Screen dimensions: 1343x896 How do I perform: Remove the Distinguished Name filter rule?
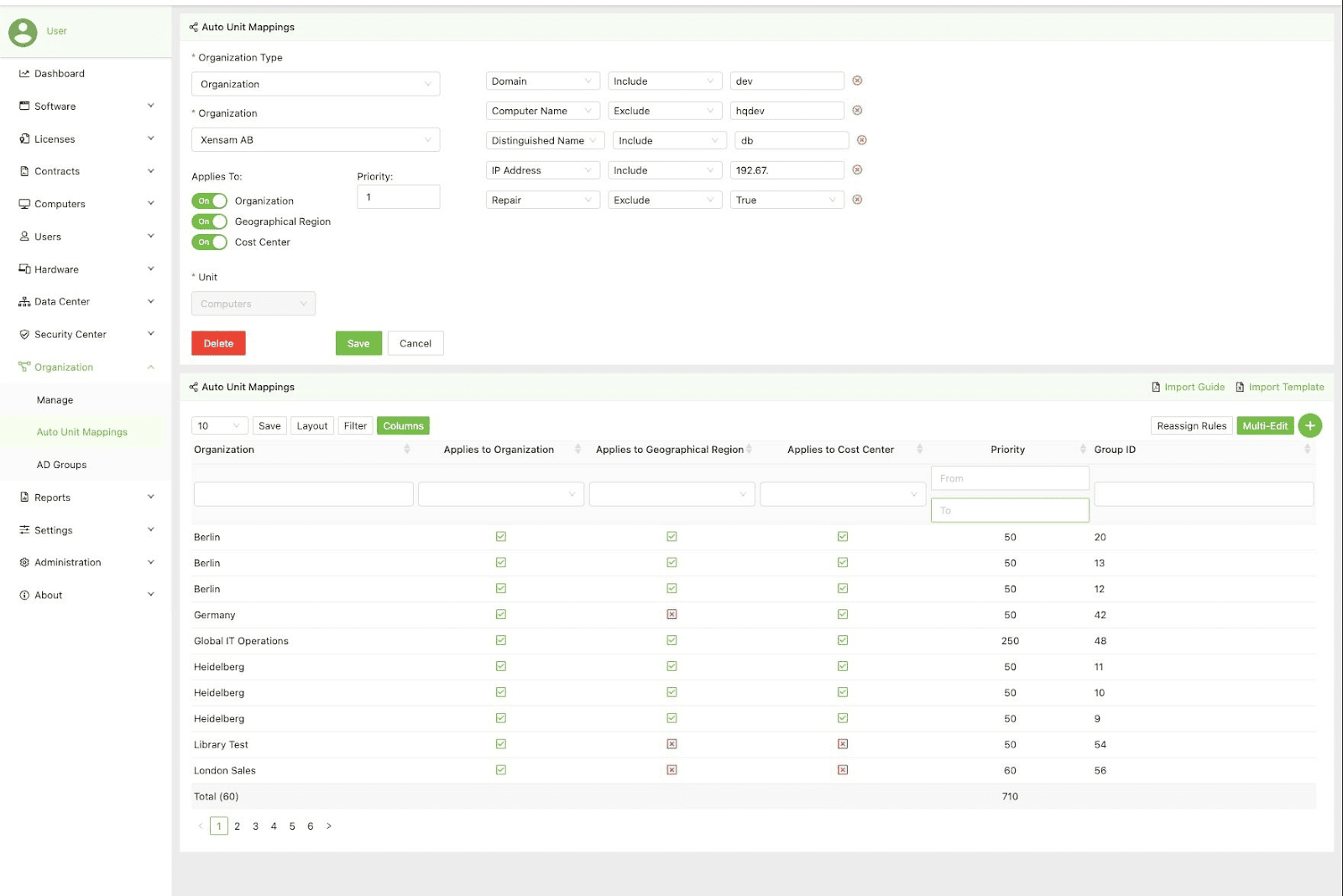(861, 140)
